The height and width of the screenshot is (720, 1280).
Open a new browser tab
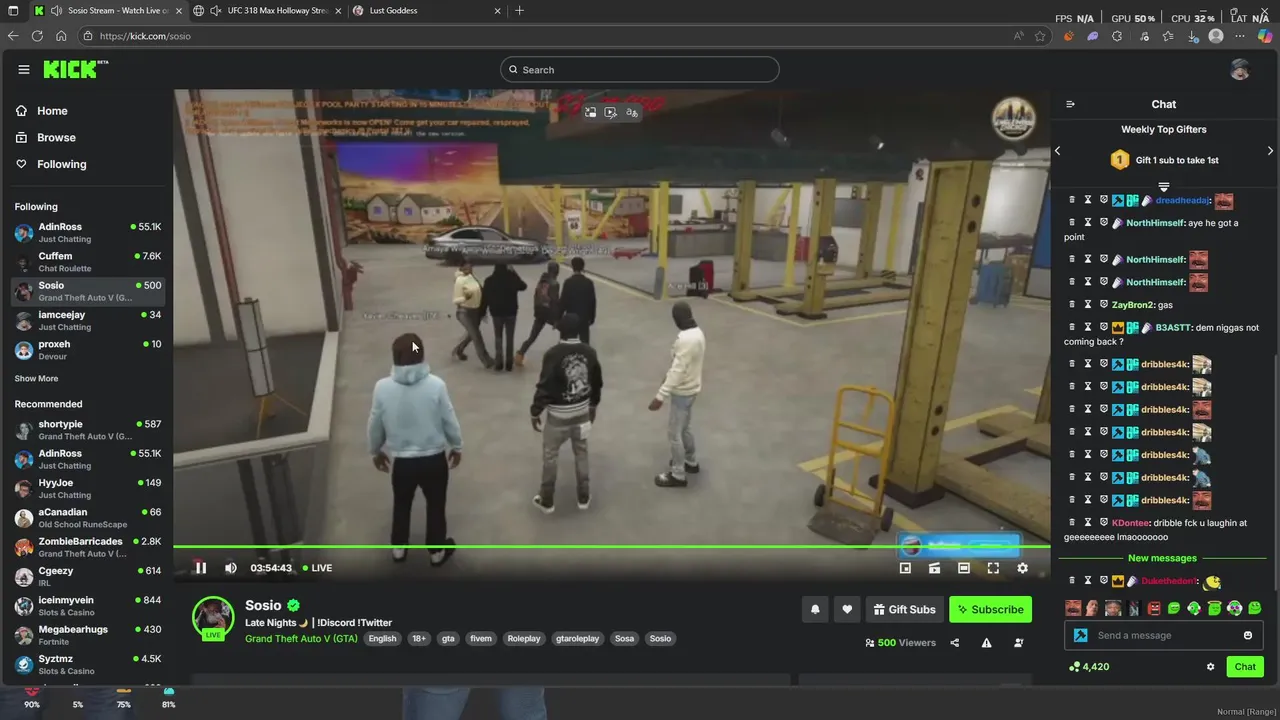519,11
